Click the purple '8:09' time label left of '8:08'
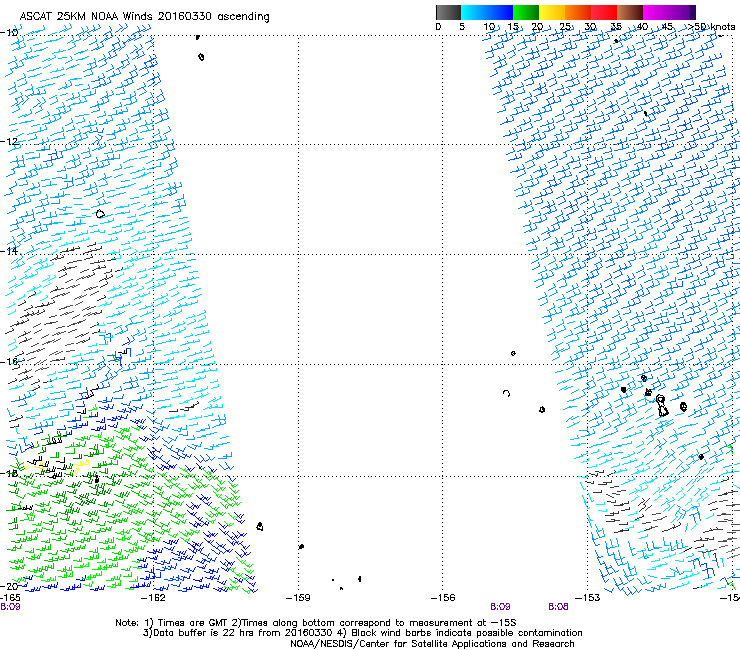This screenshot has height=650, width=740. [x=500, y=607]
